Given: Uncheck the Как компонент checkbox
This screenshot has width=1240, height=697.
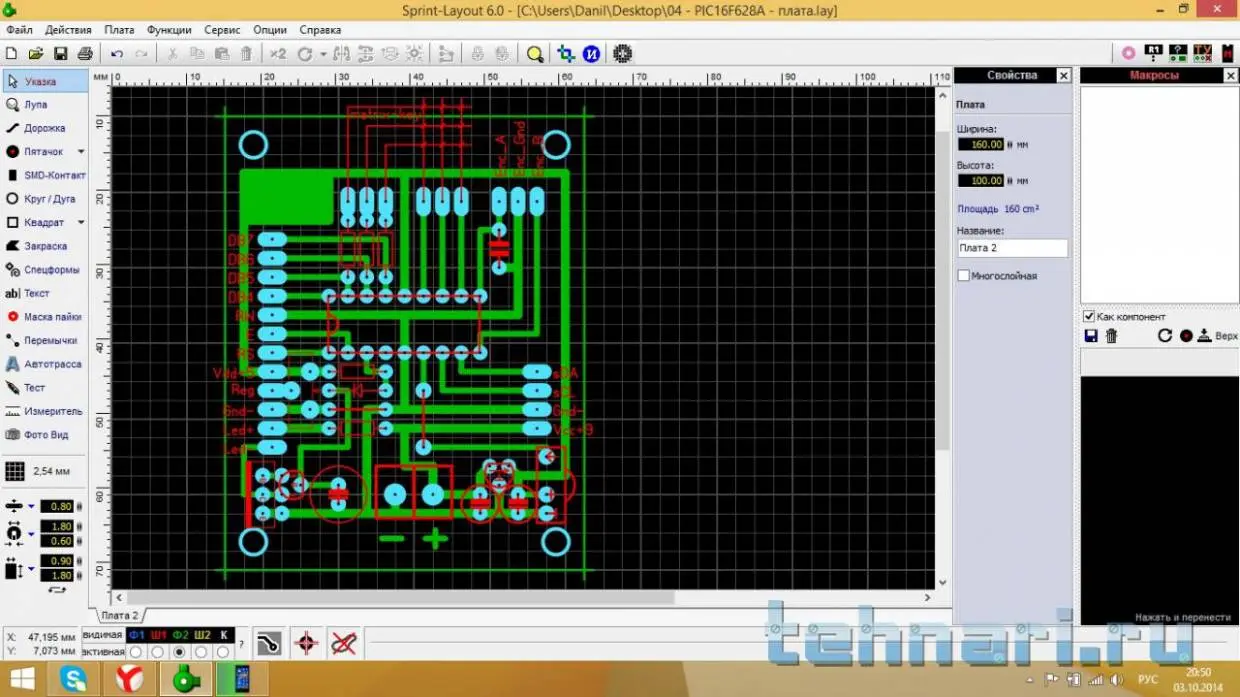Looking at the screenshot, I should pyautogui.click(x=1089, y=317).
